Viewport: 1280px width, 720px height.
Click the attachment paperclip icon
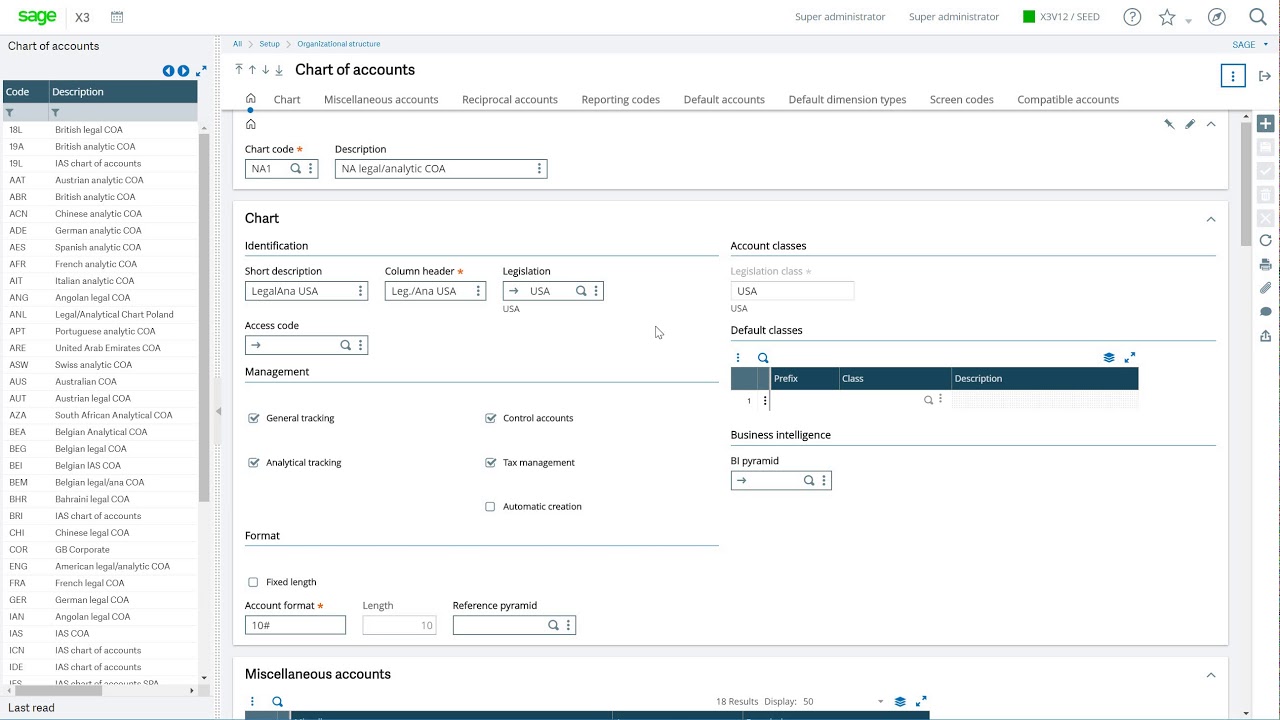pos(1265,288)
